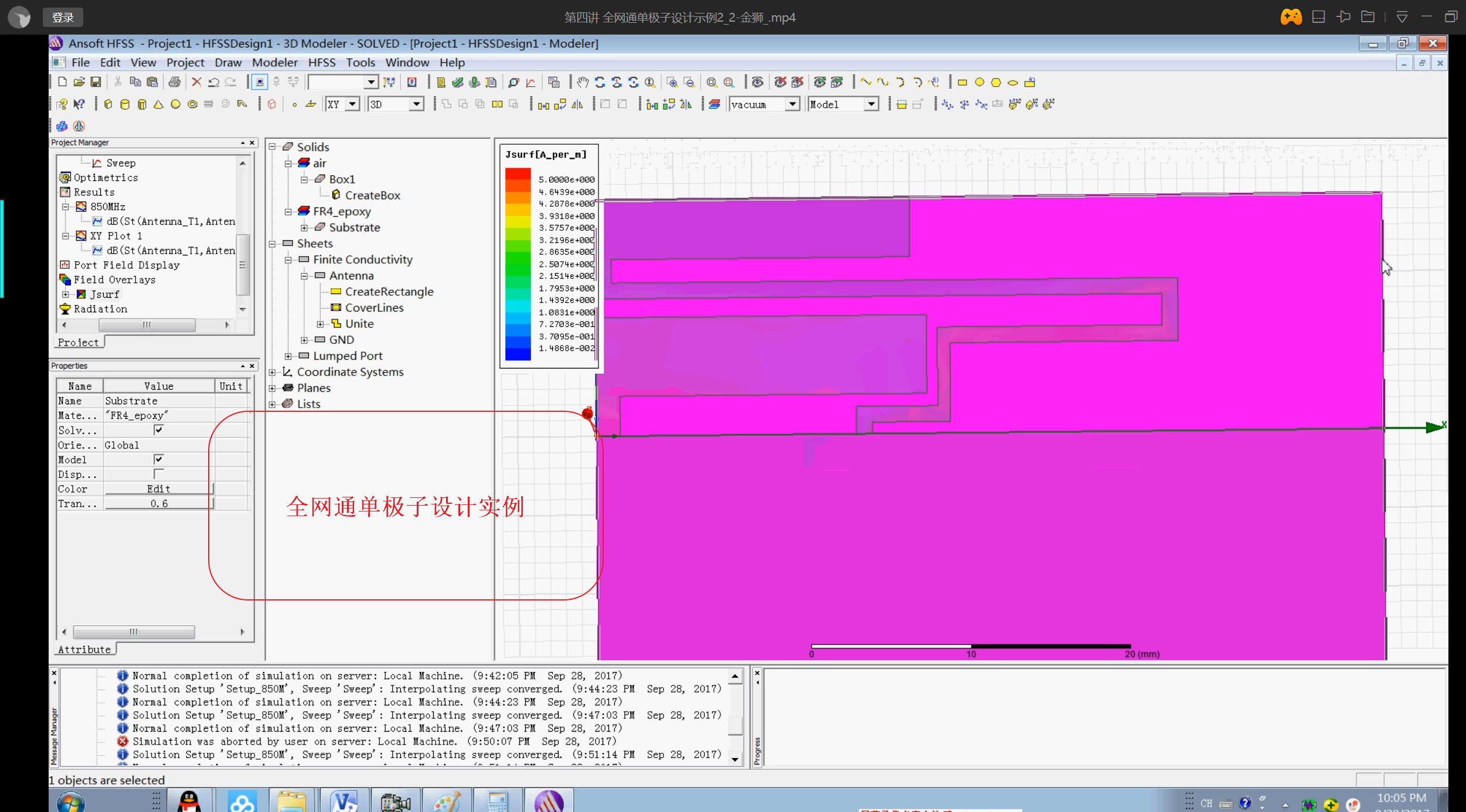Open the 3D movement mode dropdown

click(x=416, y=104)
